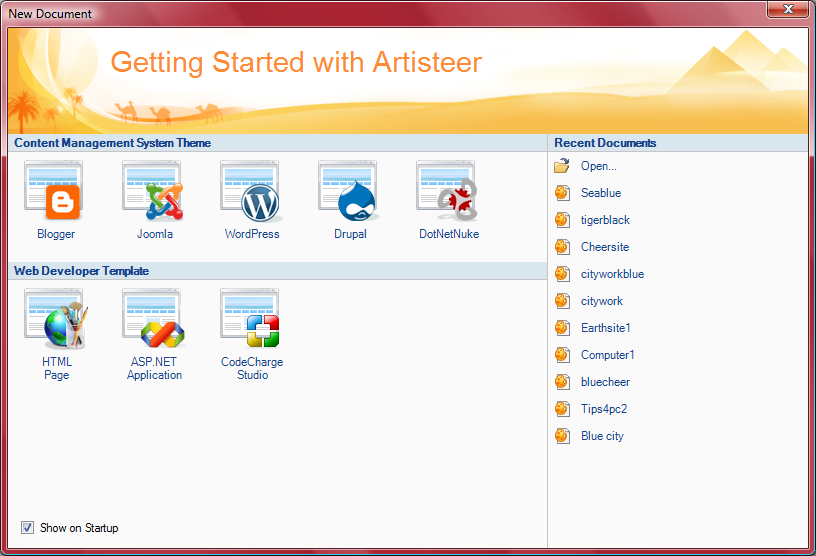Click the Joomla label text
This screenshot has height=556, width=816.
pyautogui.click(x=155, y=234)
